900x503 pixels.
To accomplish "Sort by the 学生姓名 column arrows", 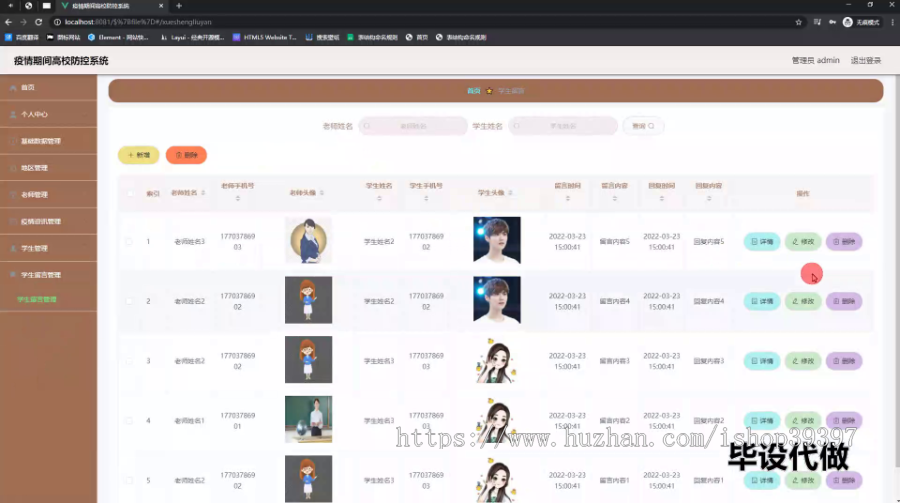I will [379, 198].
